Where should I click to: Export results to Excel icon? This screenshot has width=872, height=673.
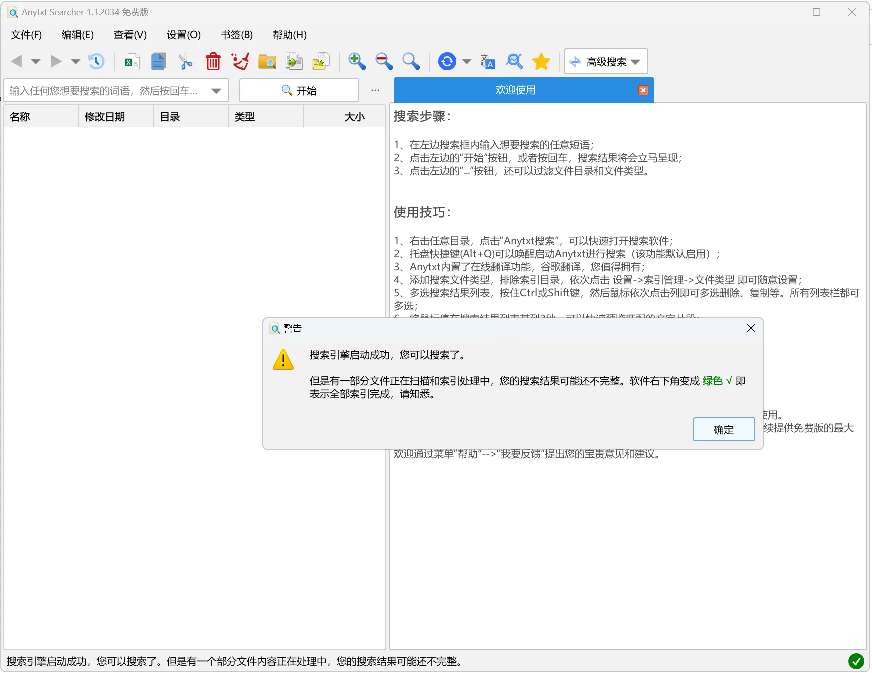[x=132, y=61]
